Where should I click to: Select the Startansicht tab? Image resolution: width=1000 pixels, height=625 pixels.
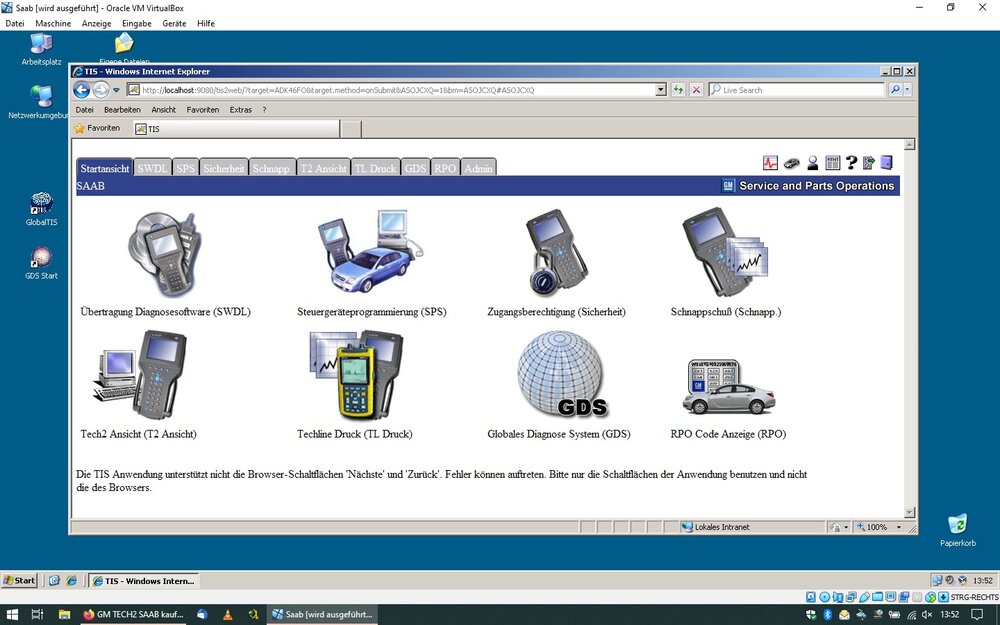pos(105,168)
